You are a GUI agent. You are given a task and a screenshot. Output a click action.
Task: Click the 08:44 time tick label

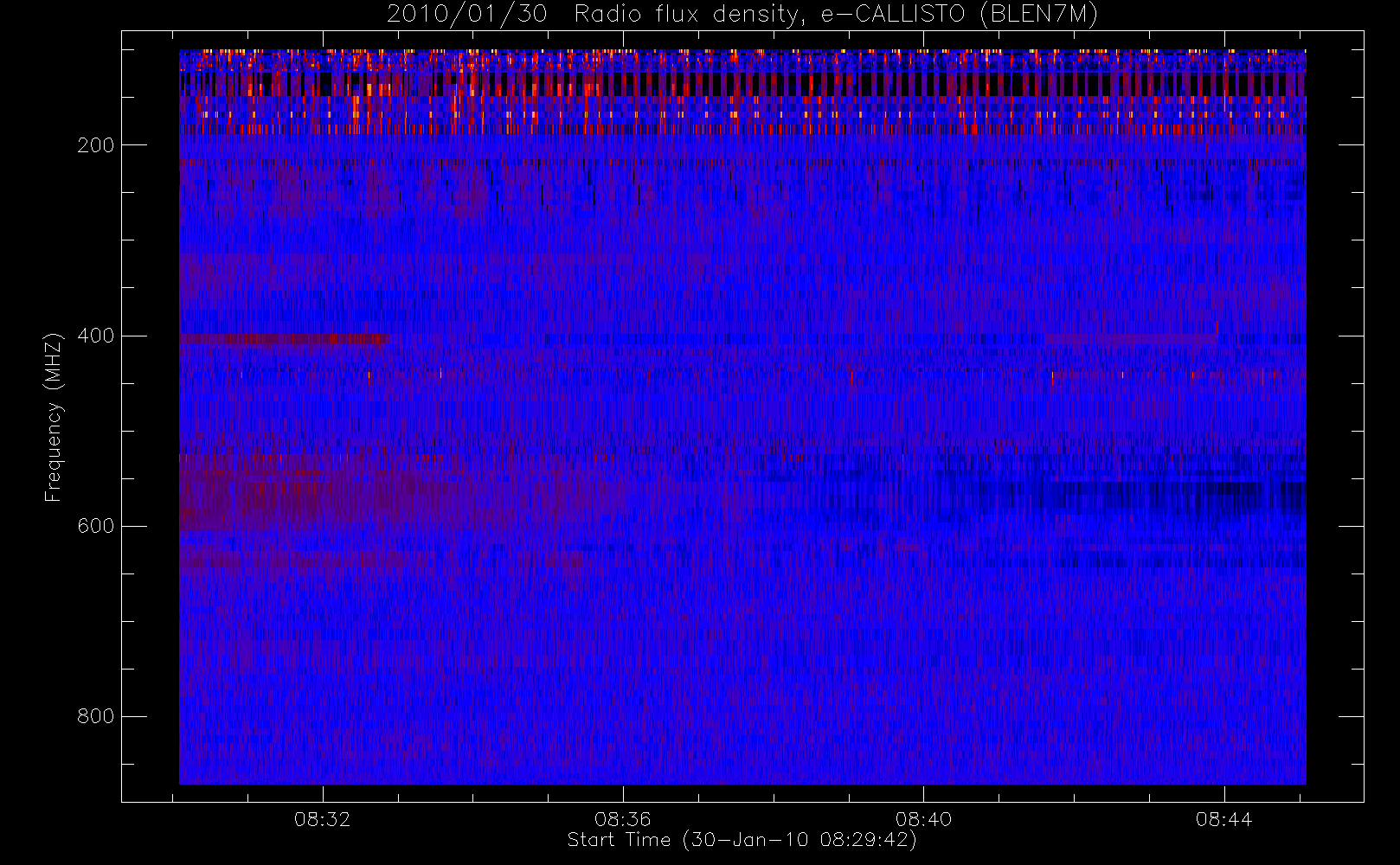pyautogui.click(x=1223, y=819)
